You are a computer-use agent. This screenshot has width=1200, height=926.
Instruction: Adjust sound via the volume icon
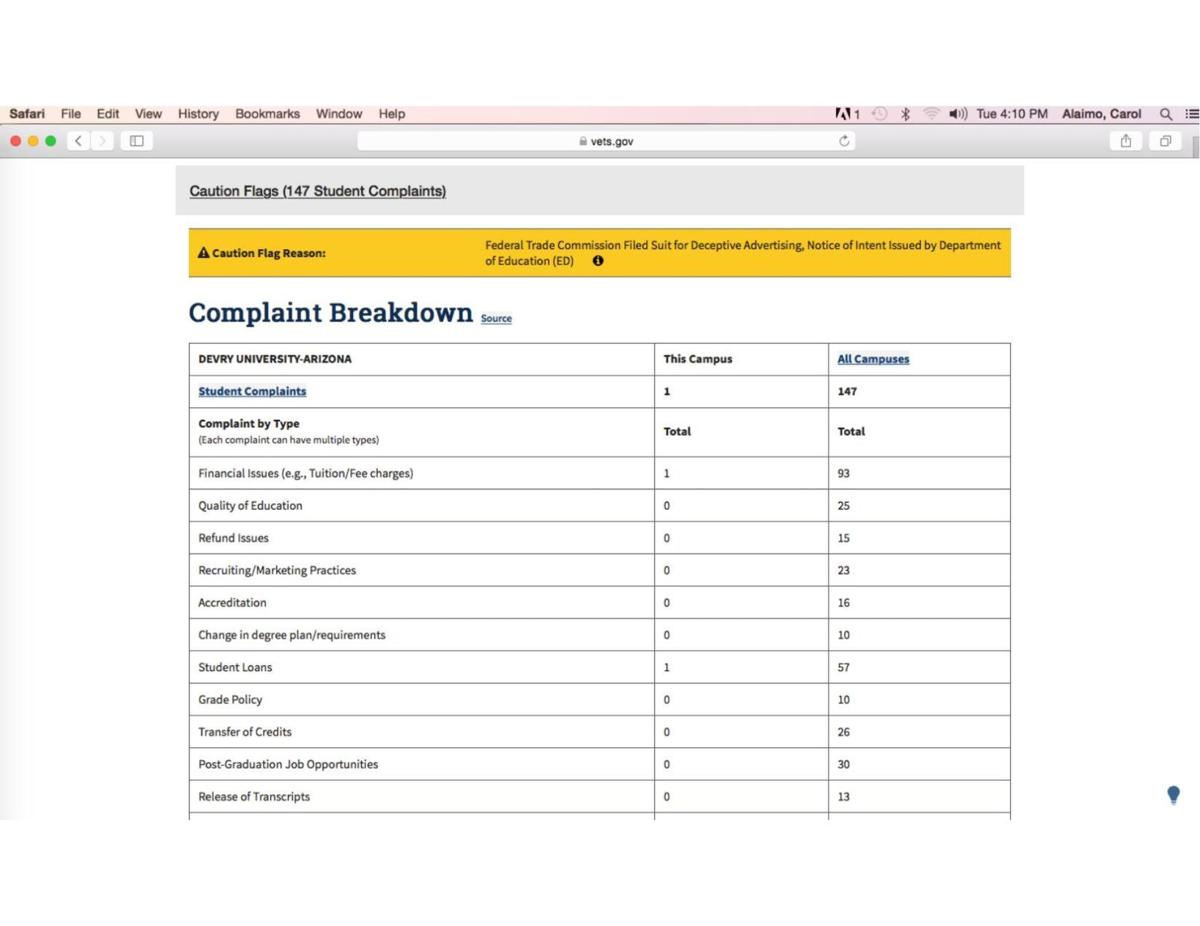point(958,114)
